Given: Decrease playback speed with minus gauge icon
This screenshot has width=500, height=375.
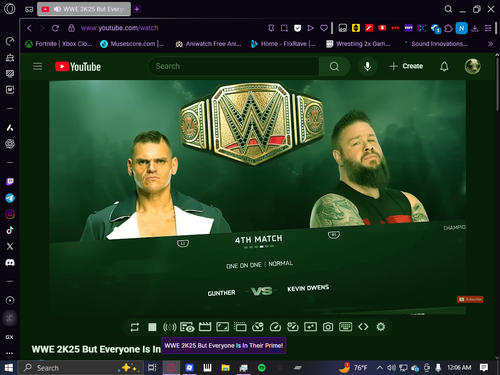Looking at the screenshot, I should click(258, 327).
